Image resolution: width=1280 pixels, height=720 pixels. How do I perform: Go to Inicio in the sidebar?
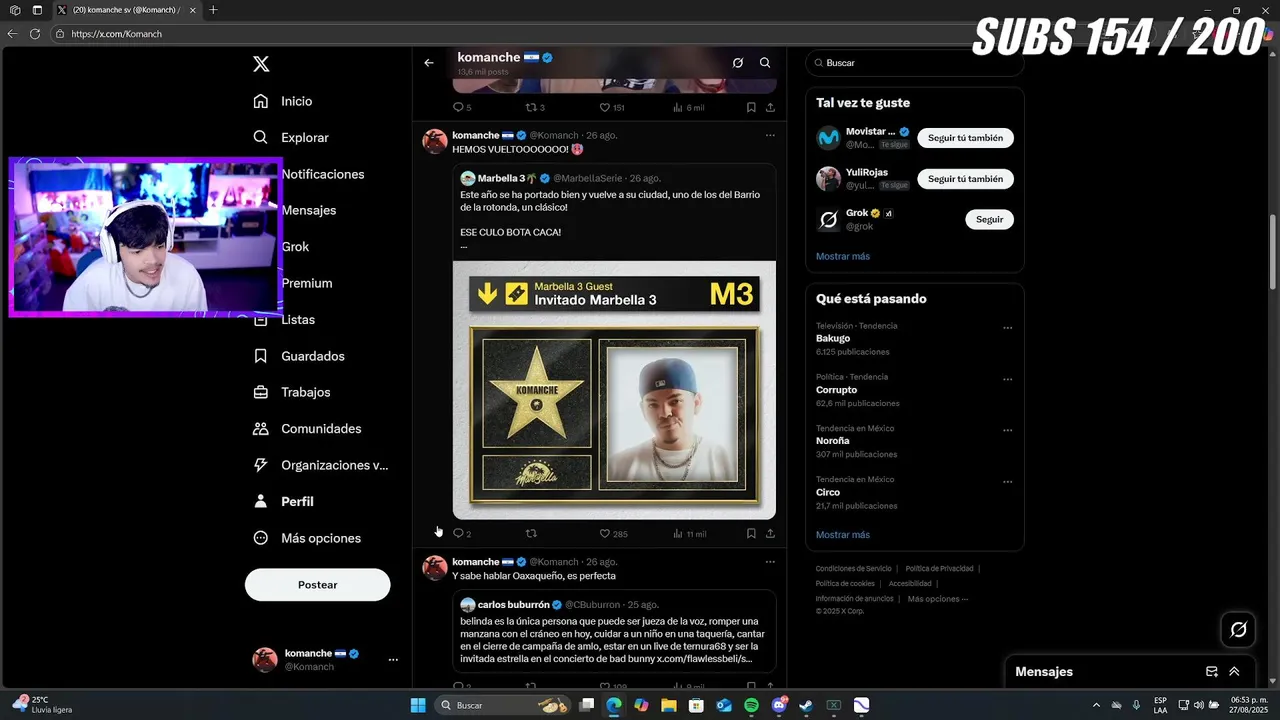pyautogui.click(x=283, y=101)
